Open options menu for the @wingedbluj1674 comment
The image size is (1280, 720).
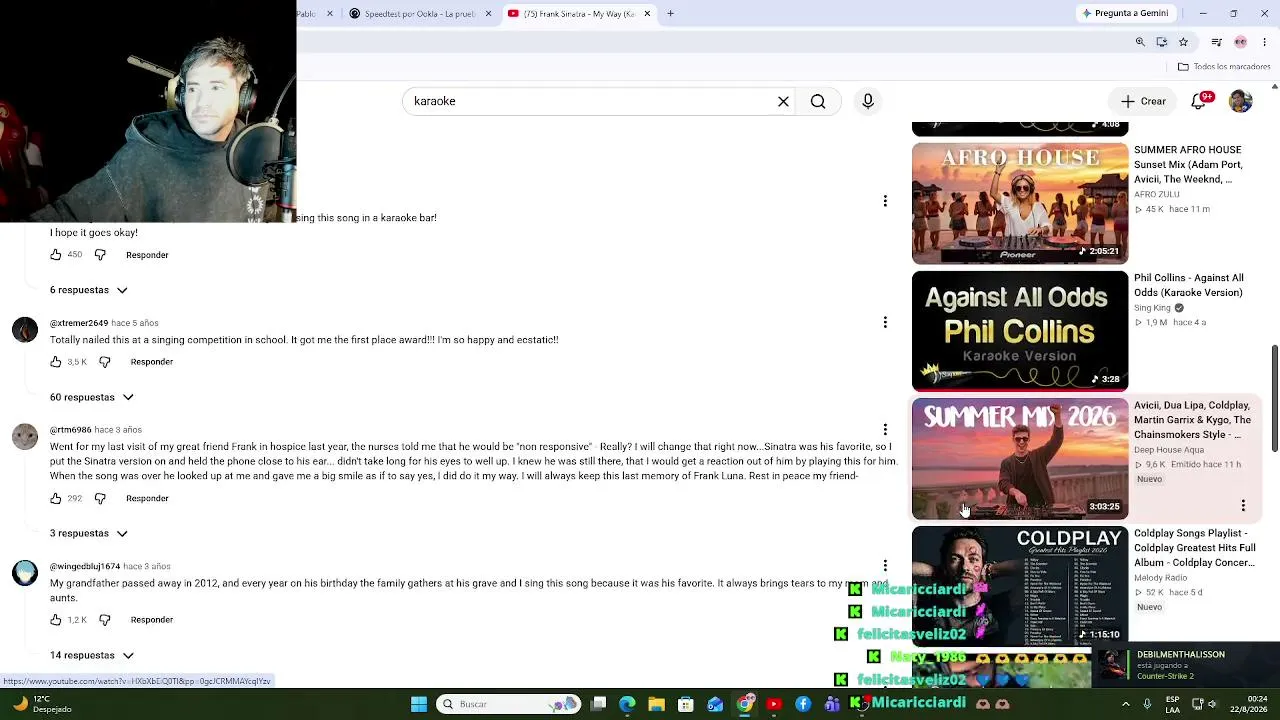click(885, 566)
